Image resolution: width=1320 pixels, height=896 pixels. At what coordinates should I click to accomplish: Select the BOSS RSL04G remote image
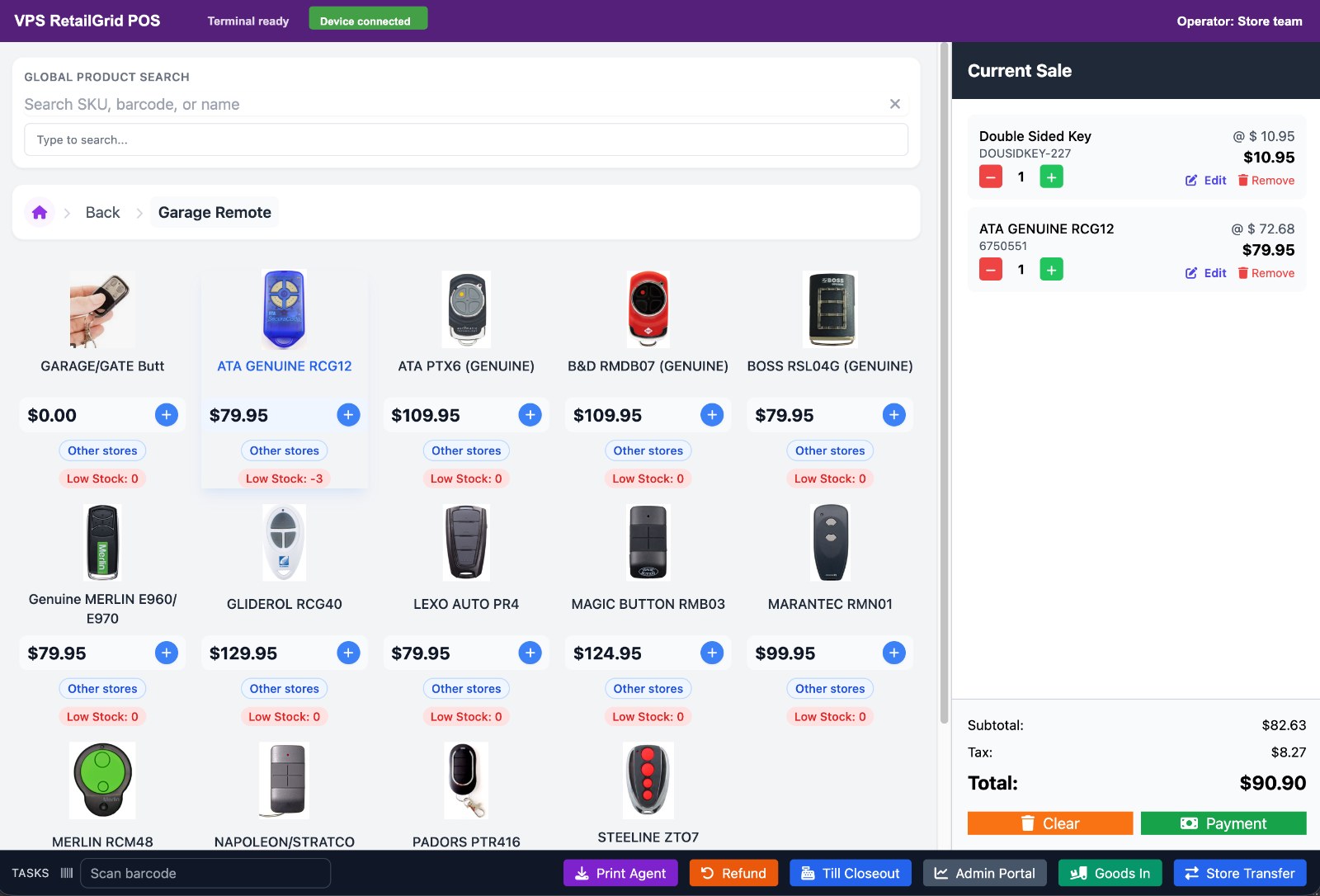[830, 309]
